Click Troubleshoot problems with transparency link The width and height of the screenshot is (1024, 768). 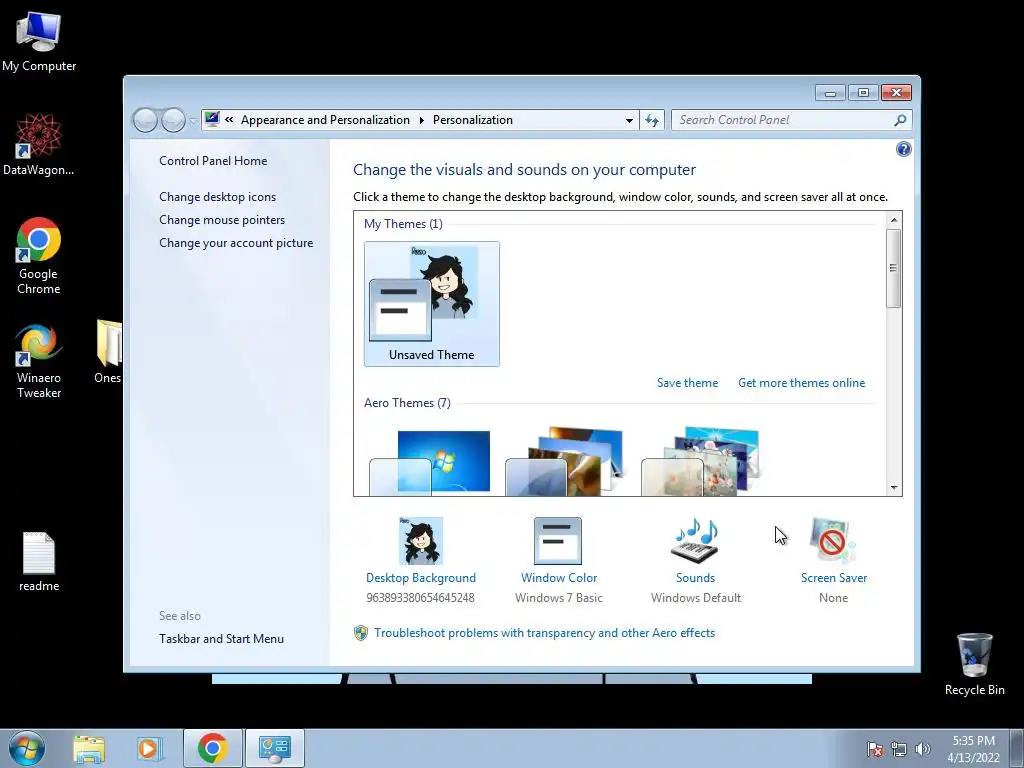(544, 633)
